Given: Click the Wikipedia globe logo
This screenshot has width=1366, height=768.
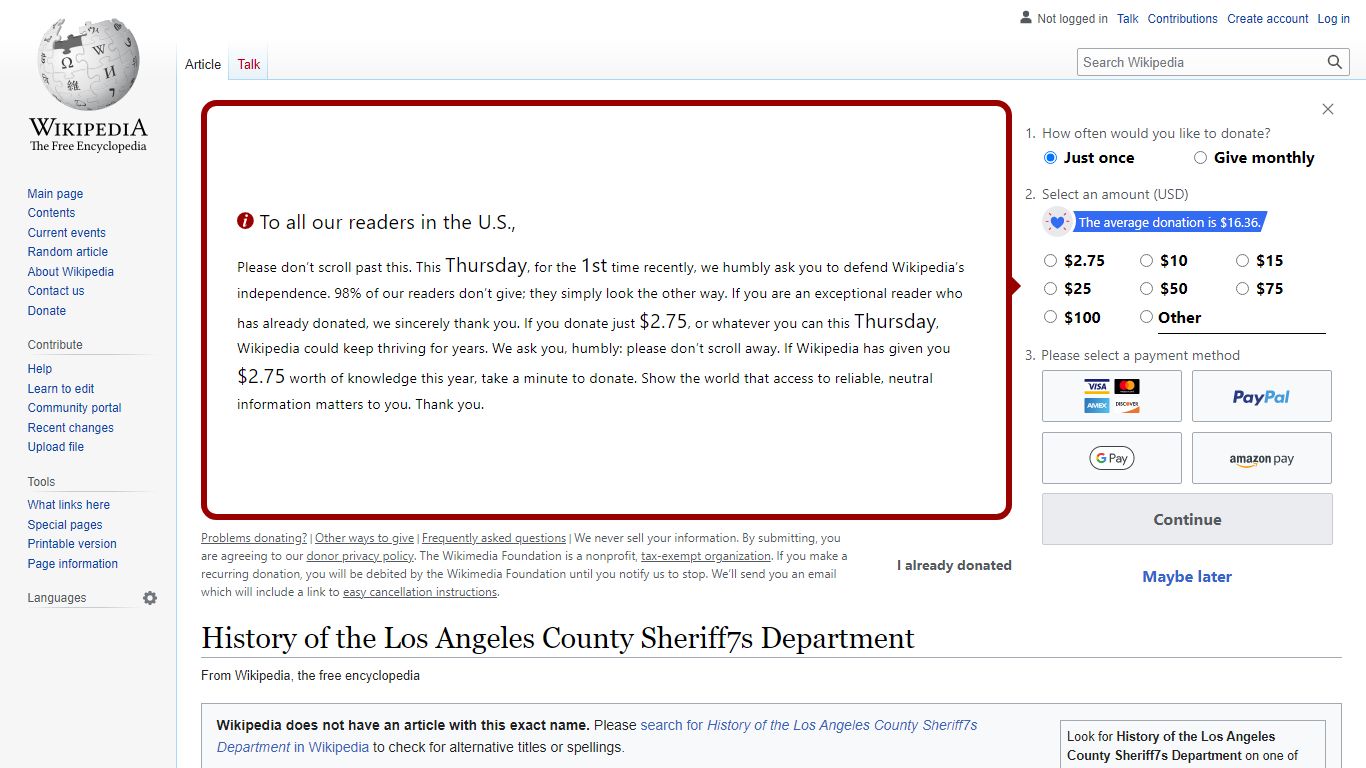Looking at the screenshot, I should pyautogui.click(x=88, y=65).
